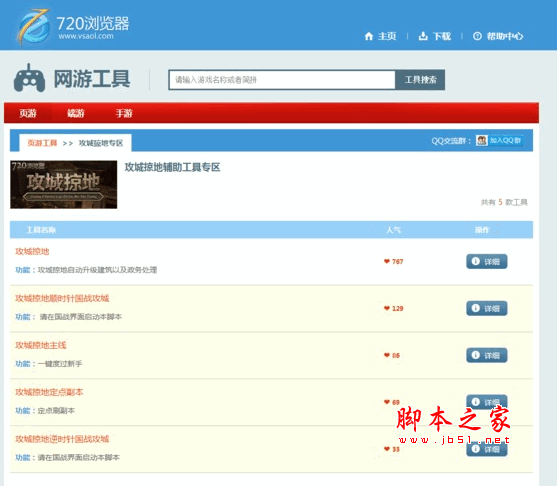This screenshot has height=486, width=557.
Task: Click the 工具搜索 search button
Action: [x=420, y=80]
